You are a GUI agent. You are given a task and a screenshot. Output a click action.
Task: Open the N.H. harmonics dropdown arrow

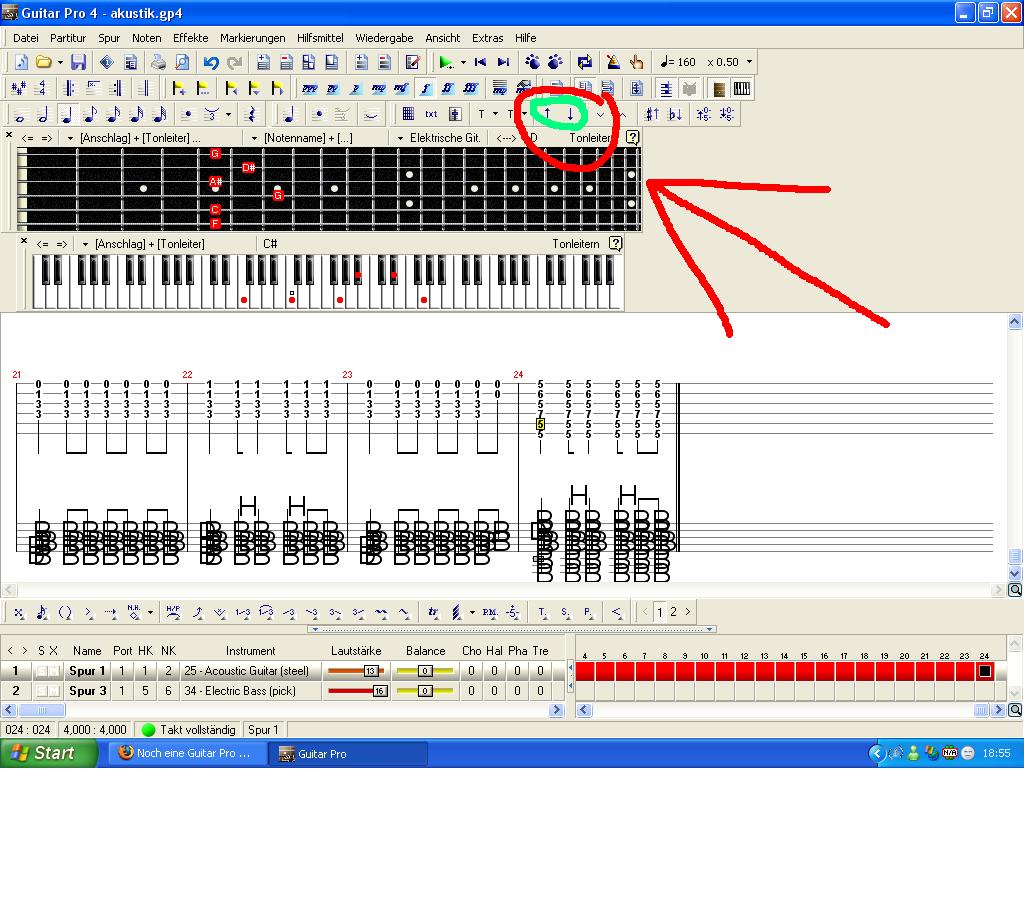coord(150,612)
